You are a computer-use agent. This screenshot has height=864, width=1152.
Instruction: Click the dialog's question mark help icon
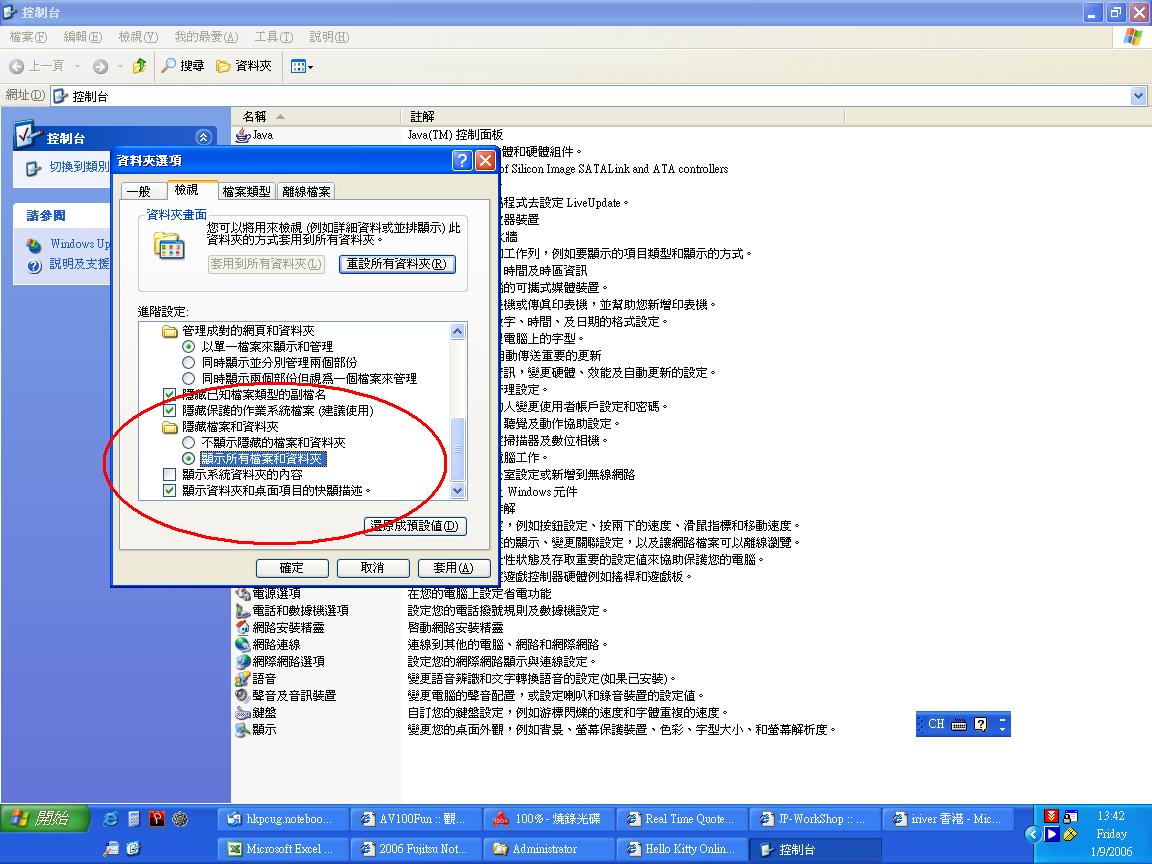(x=461, y=161)
